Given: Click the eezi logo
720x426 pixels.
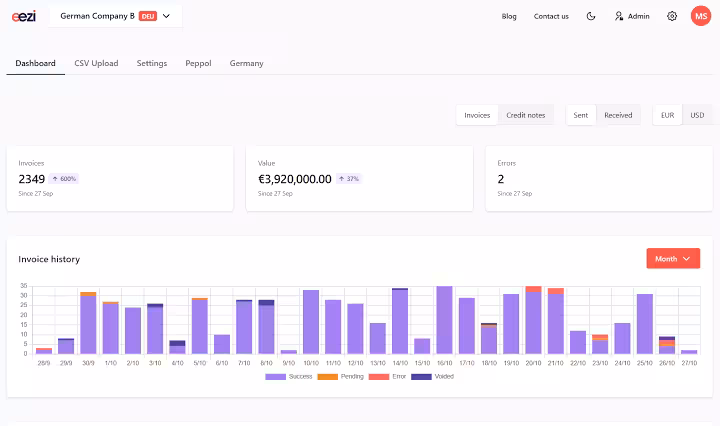Looking at the screenshot, I should point(24,16).
